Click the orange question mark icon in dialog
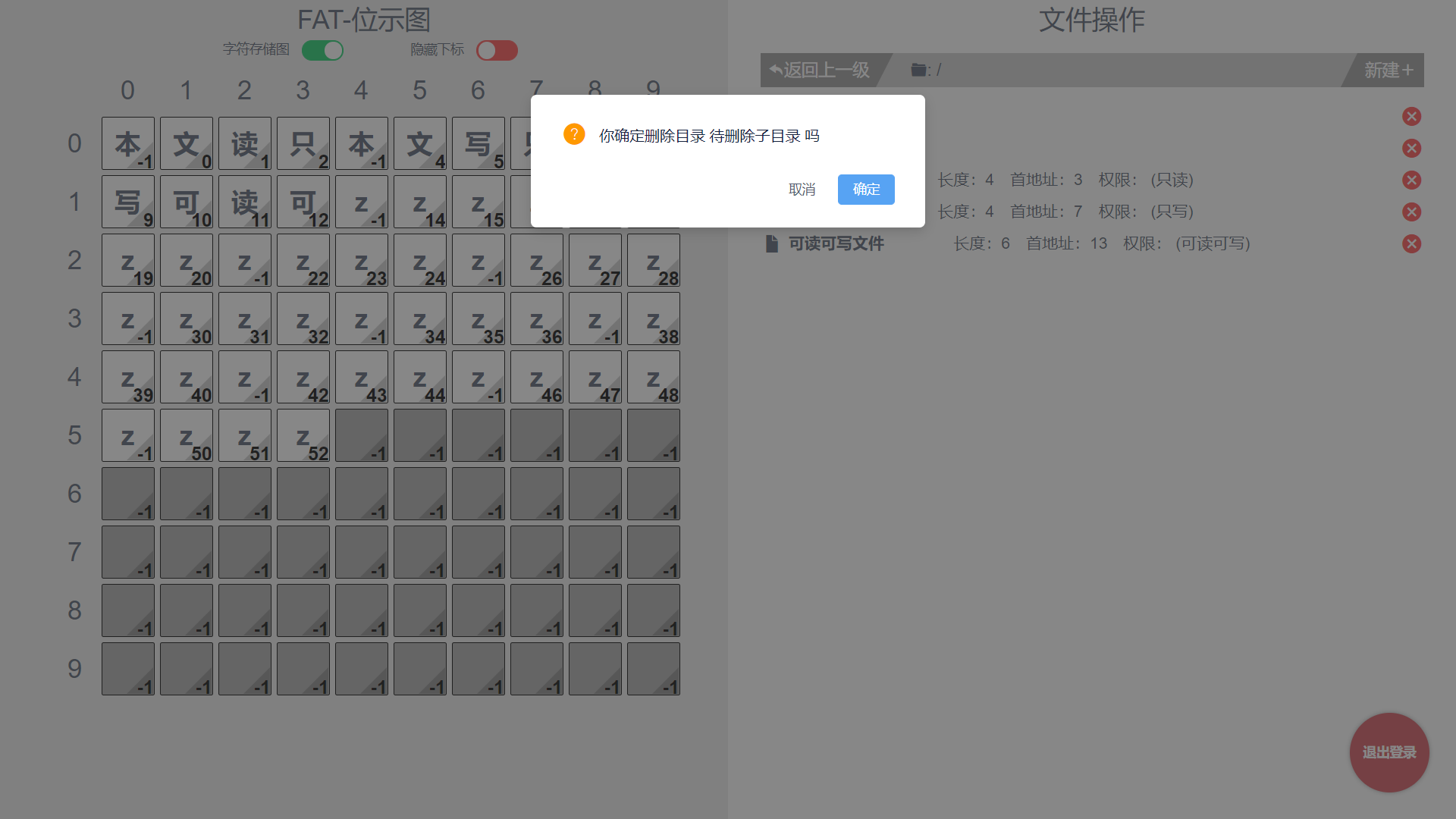Screen dimensions: 1456x819 pyautogui.click(x=574, y=134)
